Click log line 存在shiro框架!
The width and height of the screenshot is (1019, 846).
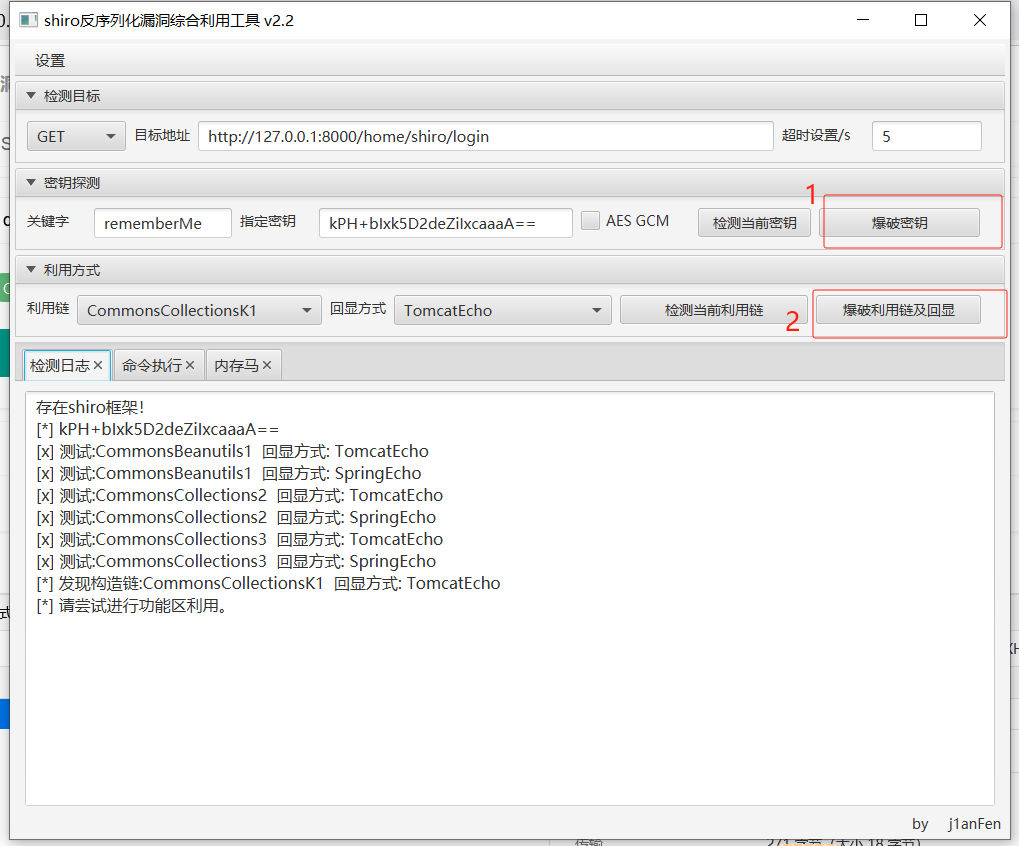point(90,407)
